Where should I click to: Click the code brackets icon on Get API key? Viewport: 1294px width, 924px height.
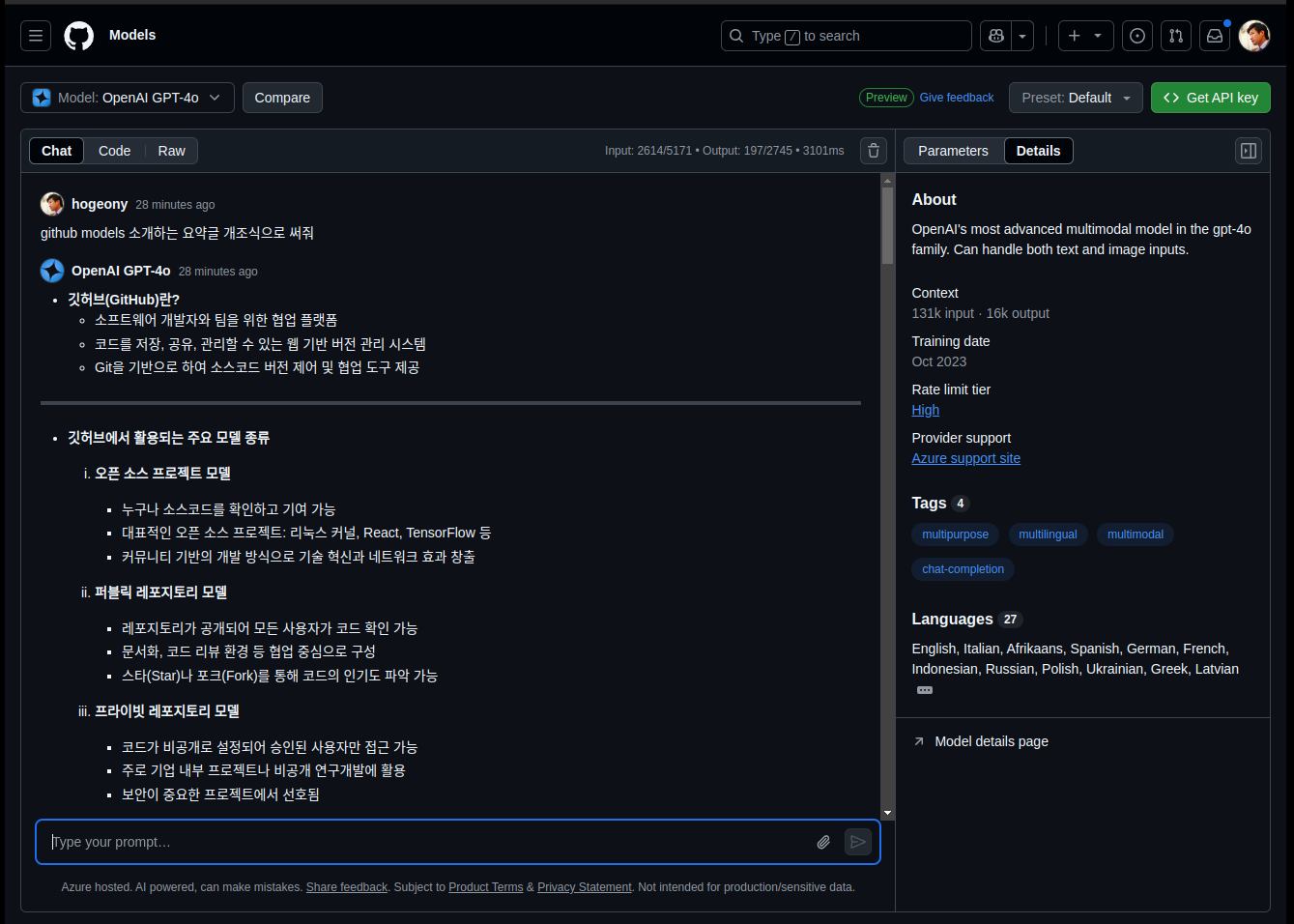(x=1171, y=98)
